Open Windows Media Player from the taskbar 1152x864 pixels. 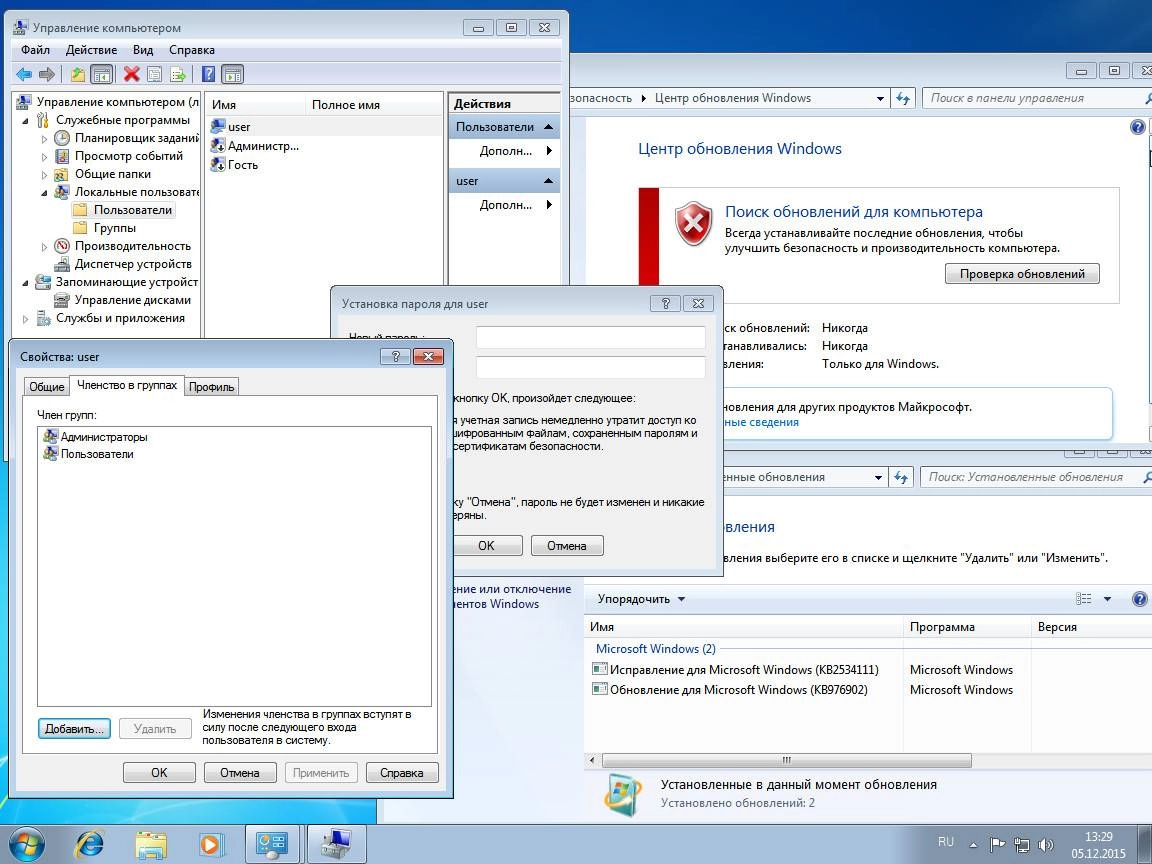coord(212,844)
